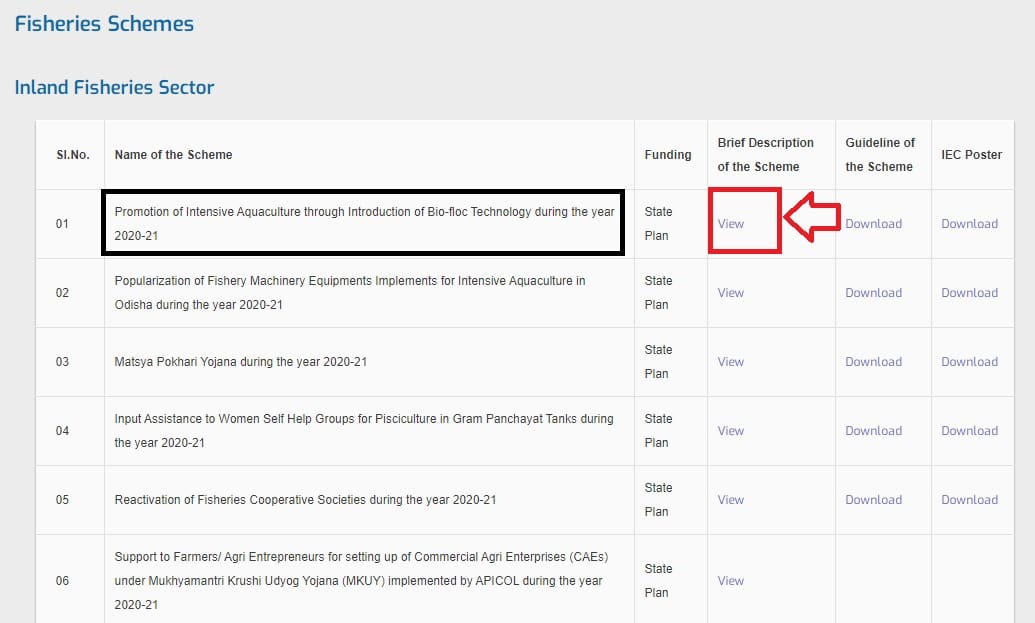1035x623 pixels.
Task: Select the Inland Fisheries Sector heading
Action: click(114, 88)
